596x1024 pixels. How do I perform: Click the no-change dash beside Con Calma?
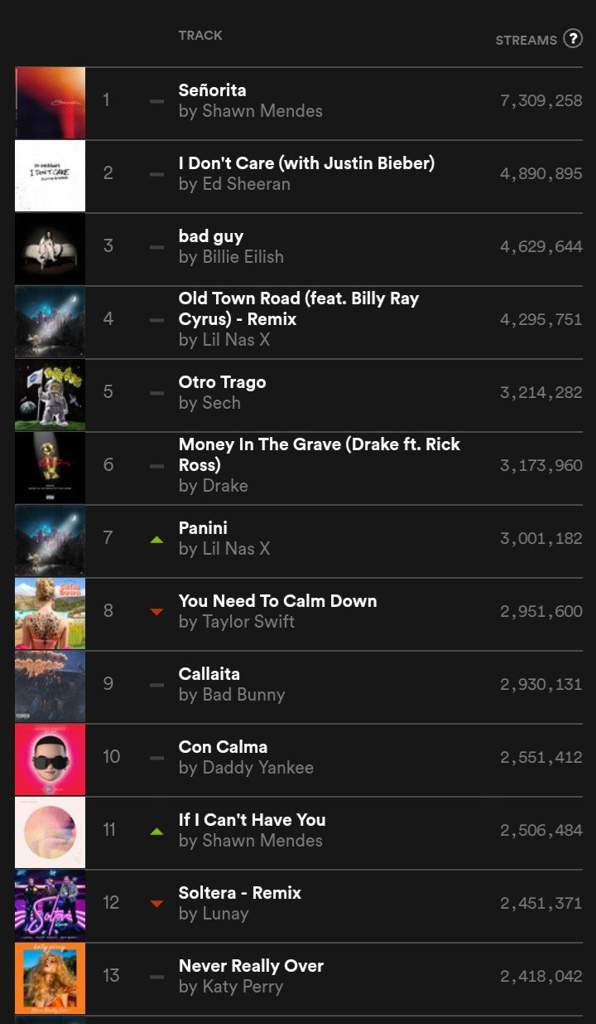tap(157, 758)
